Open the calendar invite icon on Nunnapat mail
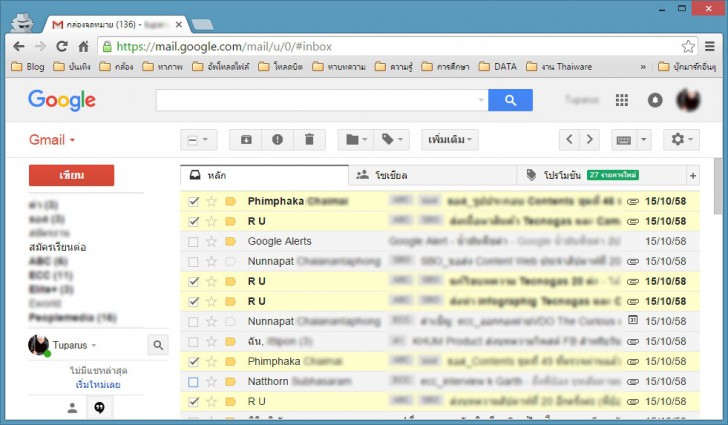The width and height of the screenshot is (728, 425). [x=632, y=320]
